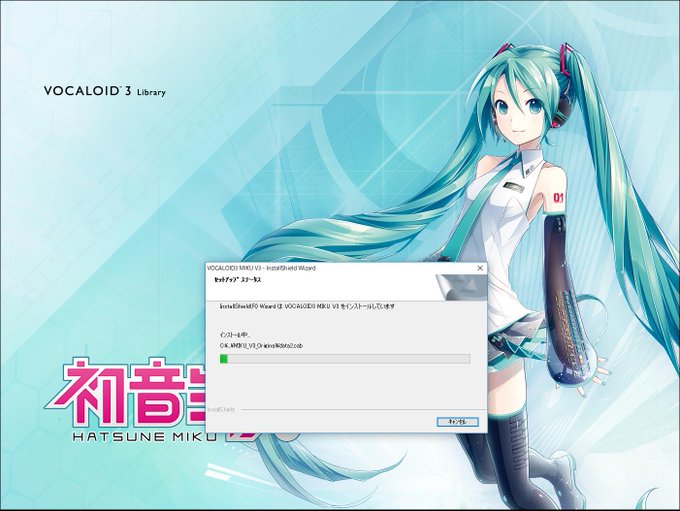Click the green installation progress bar
The height and width of the screenshot is (511, 680).
coord(345,359)
